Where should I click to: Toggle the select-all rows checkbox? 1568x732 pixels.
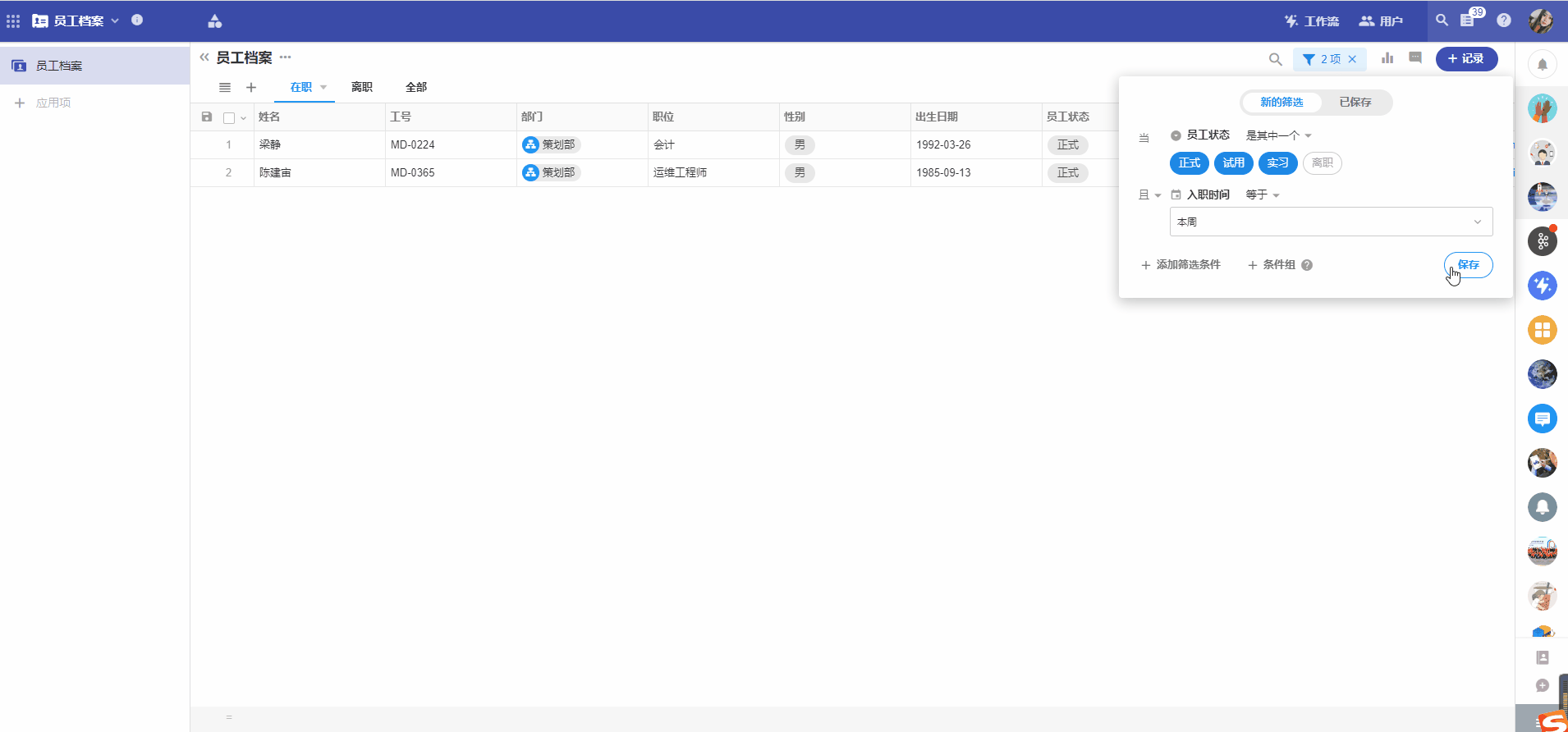pos(229,117)
